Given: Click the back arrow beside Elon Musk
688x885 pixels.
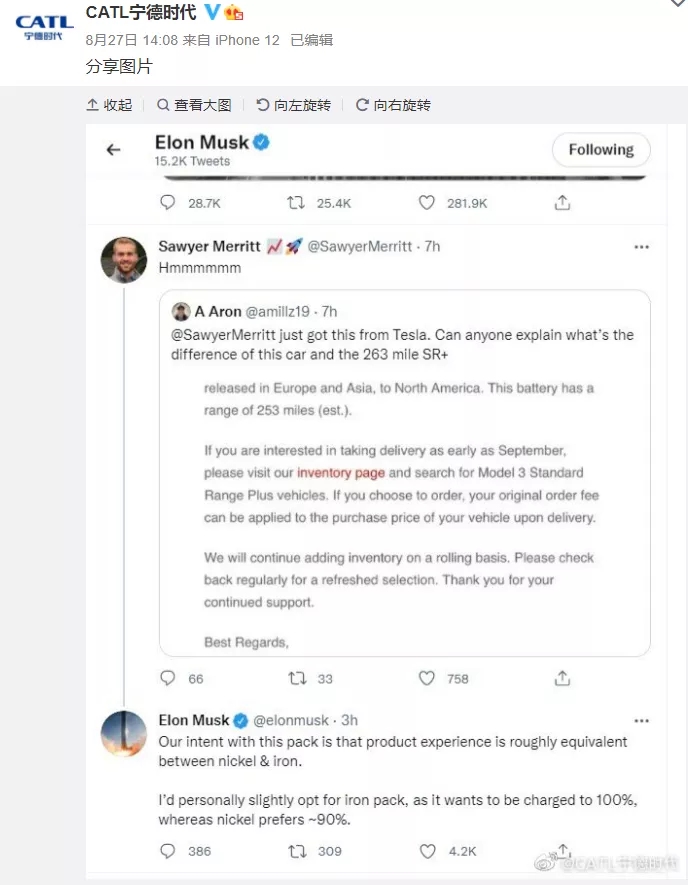Looking at the screenshot, I should (x=113, y=150).
